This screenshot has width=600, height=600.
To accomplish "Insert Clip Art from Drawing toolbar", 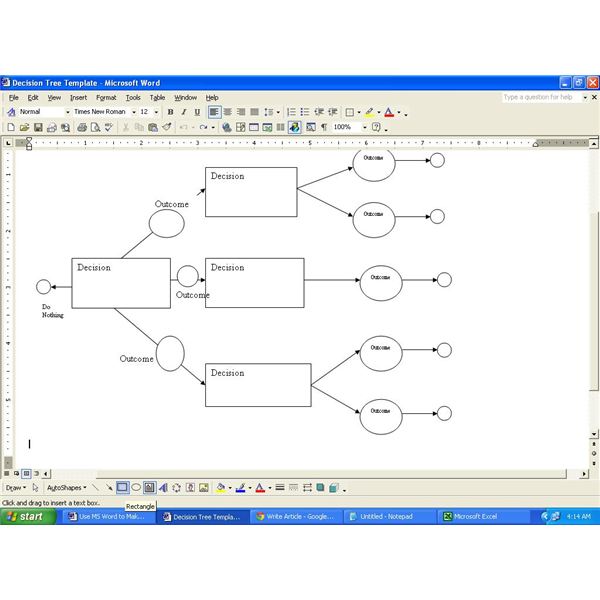I will click(190, 488).
